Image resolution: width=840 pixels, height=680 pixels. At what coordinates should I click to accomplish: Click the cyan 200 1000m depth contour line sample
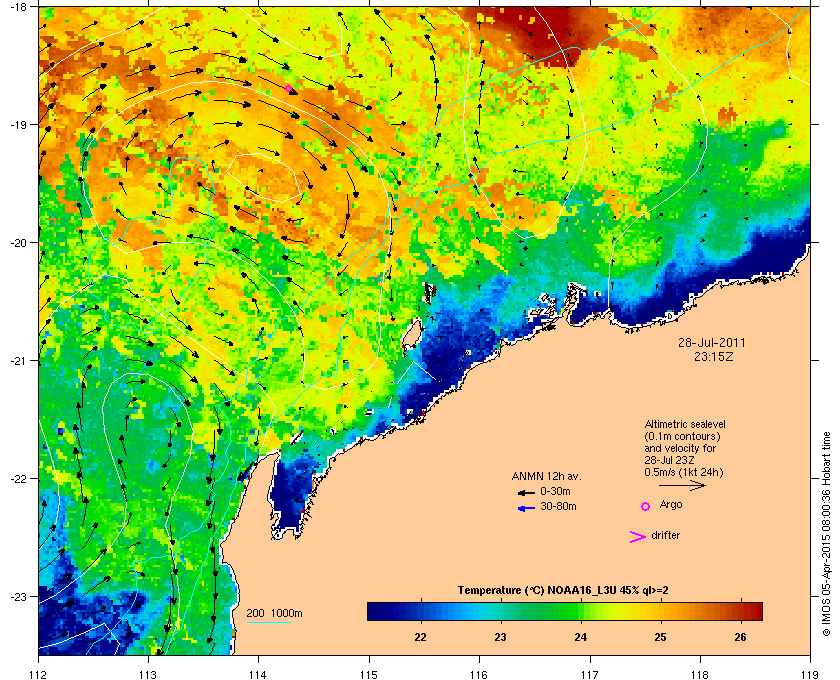tap(268, 623)
